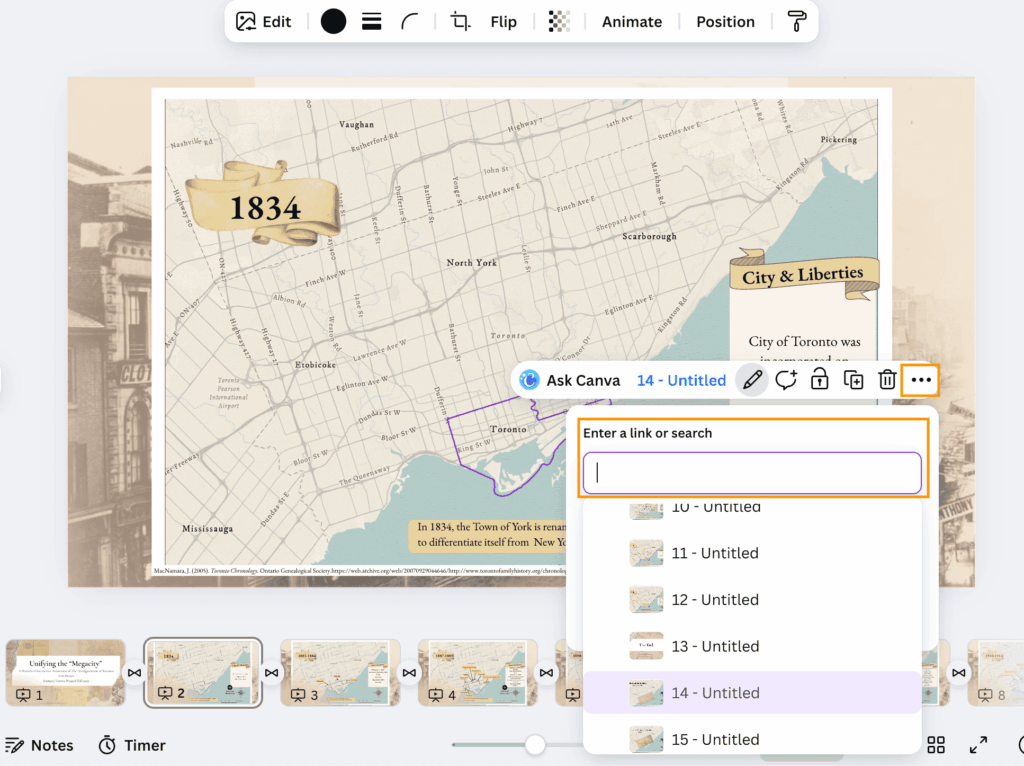The width and height of the screenshot is (1024, 766).
Task: Click the Flip button
Action: 504,22
